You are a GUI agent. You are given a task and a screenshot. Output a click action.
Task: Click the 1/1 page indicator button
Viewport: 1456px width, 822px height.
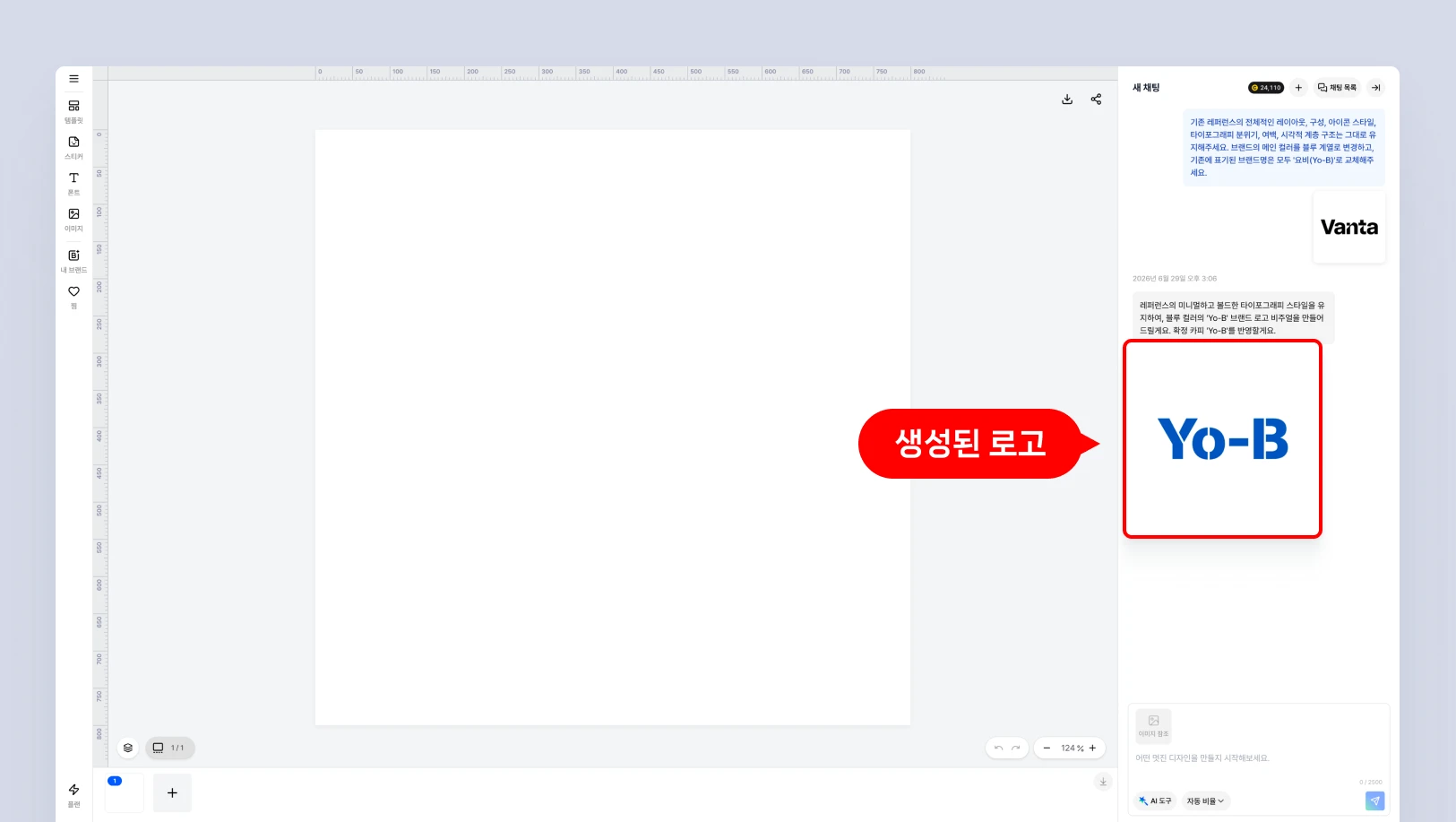[169, 748]
